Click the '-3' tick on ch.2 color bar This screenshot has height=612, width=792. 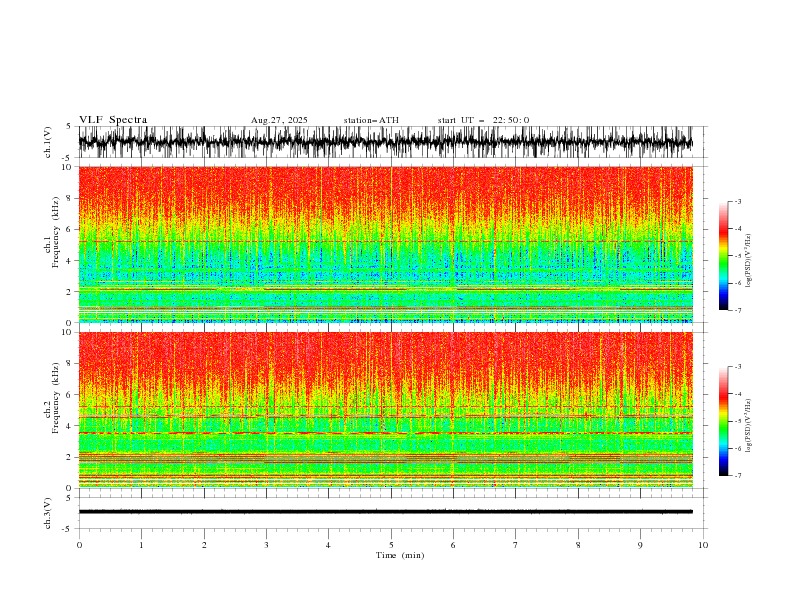[x=737, y=367]
